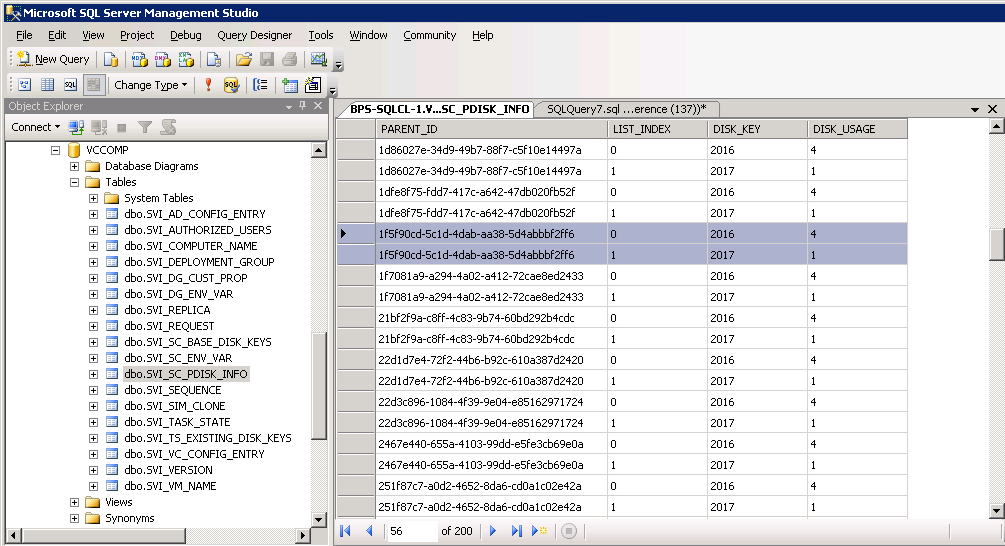Click the Add Table icon

click(290, 85)
